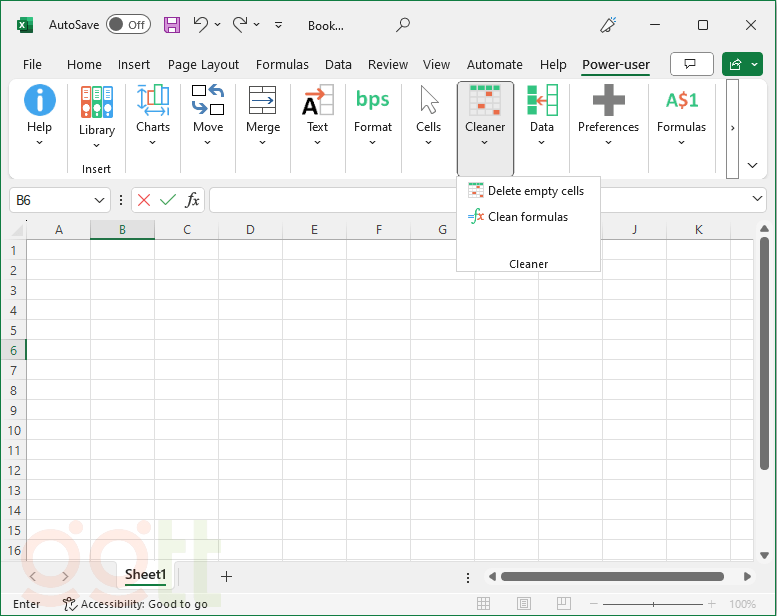Expand the formula bar
Image resolution: width=777 pixels, height=616 pixels.
pyautogui.click(x=757, y=200)
